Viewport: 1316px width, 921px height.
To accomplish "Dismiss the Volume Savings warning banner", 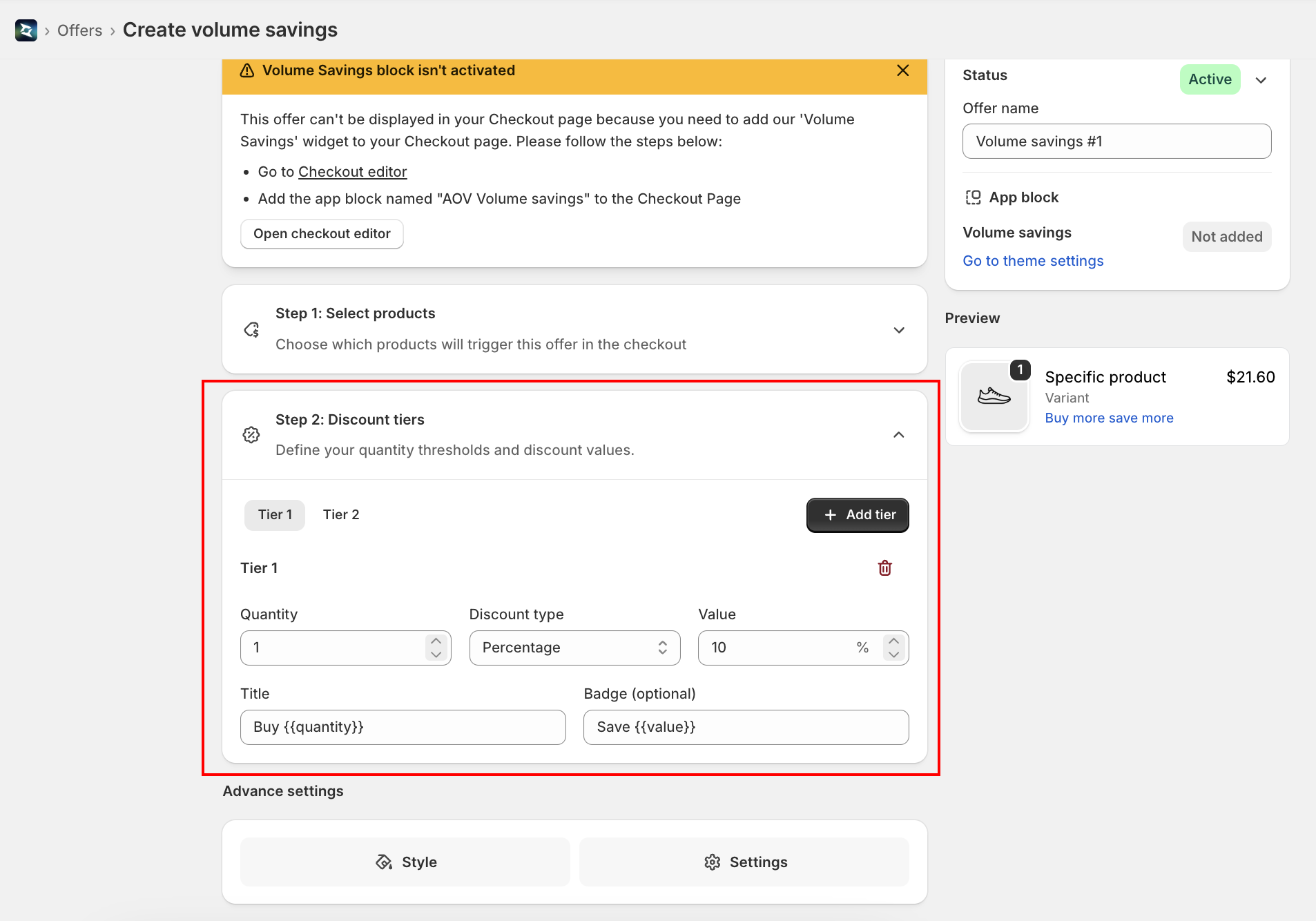I will (902, 70).
